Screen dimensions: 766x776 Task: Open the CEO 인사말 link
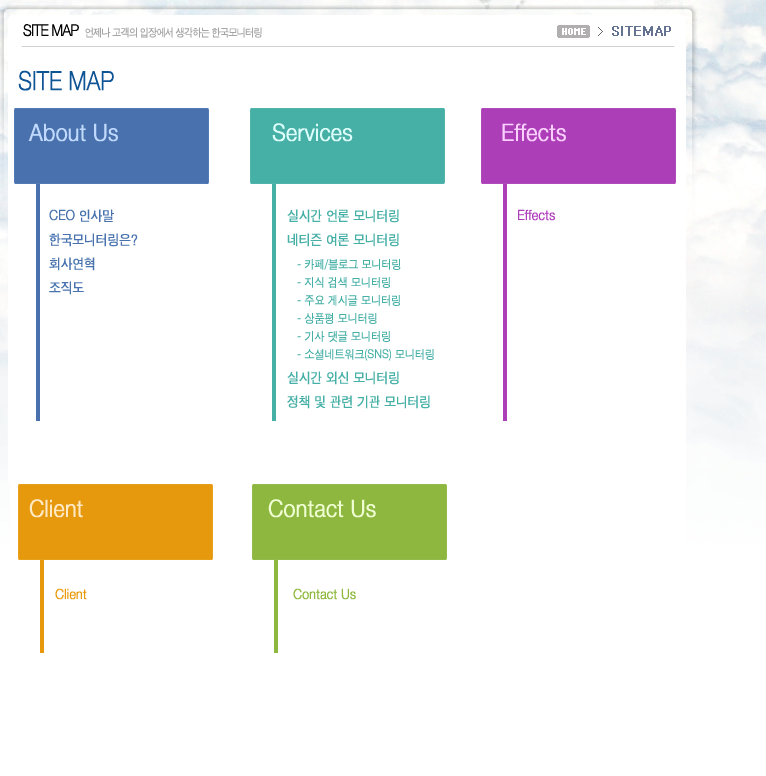pyautogui.click(x=81, y=215)
